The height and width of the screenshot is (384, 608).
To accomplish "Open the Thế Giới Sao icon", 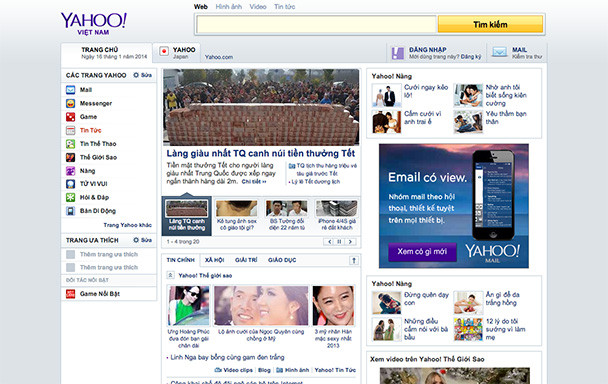I will pos(70,157).
